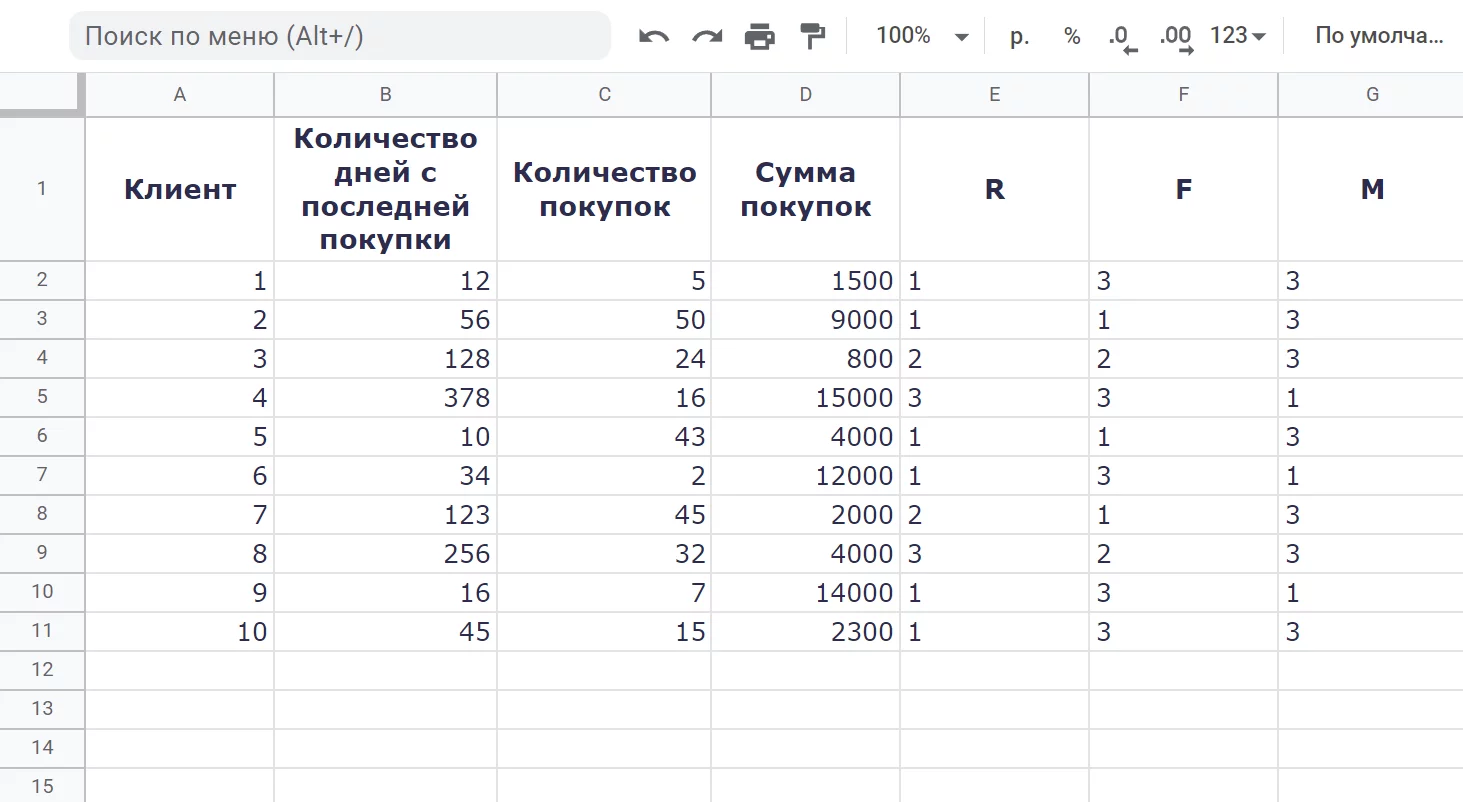Select the Paint format roller icon

813,37
